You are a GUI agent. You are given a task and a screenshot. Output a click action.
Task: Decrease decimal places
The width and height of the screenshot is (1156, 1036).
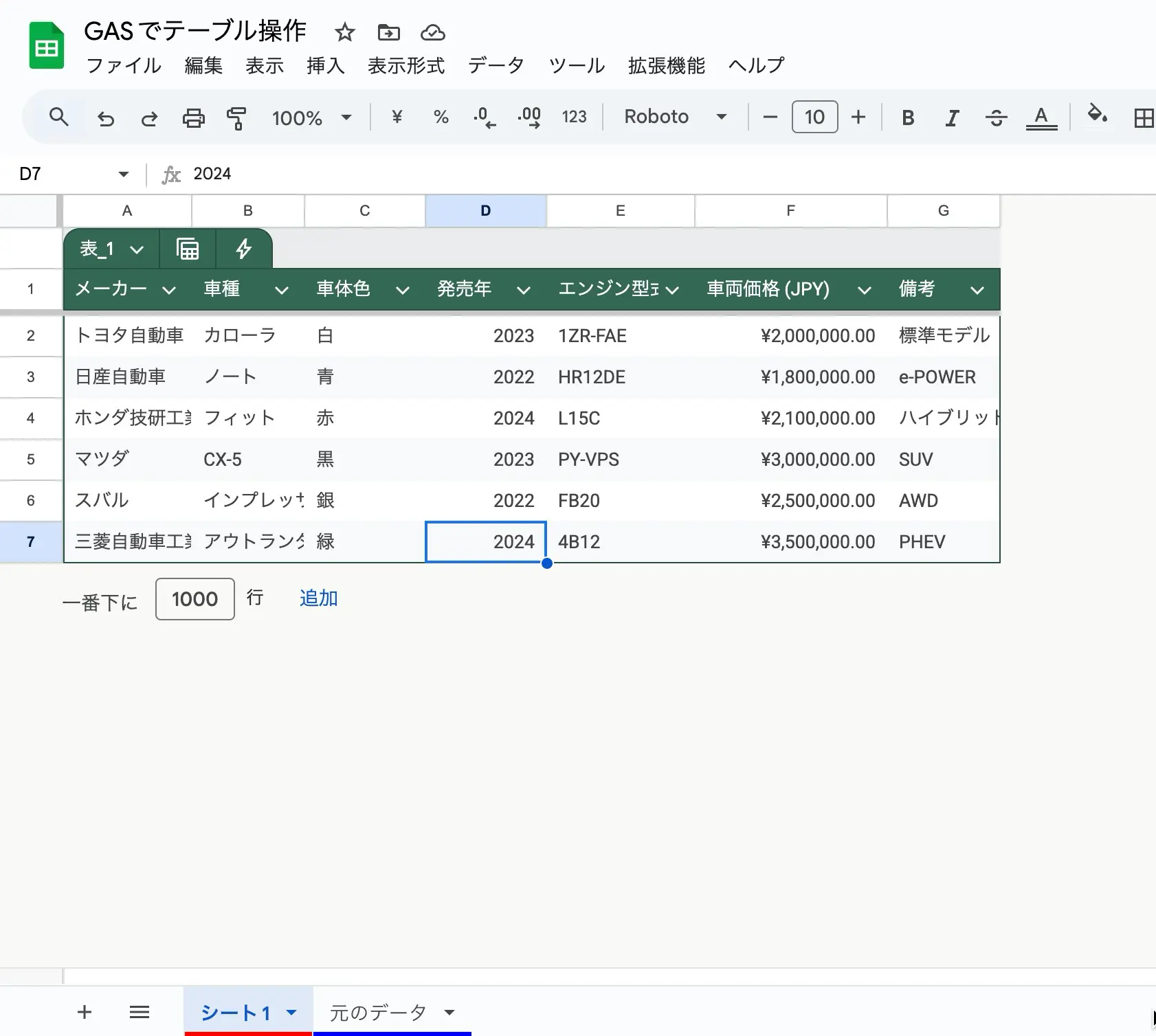click(x=485, y=117)
